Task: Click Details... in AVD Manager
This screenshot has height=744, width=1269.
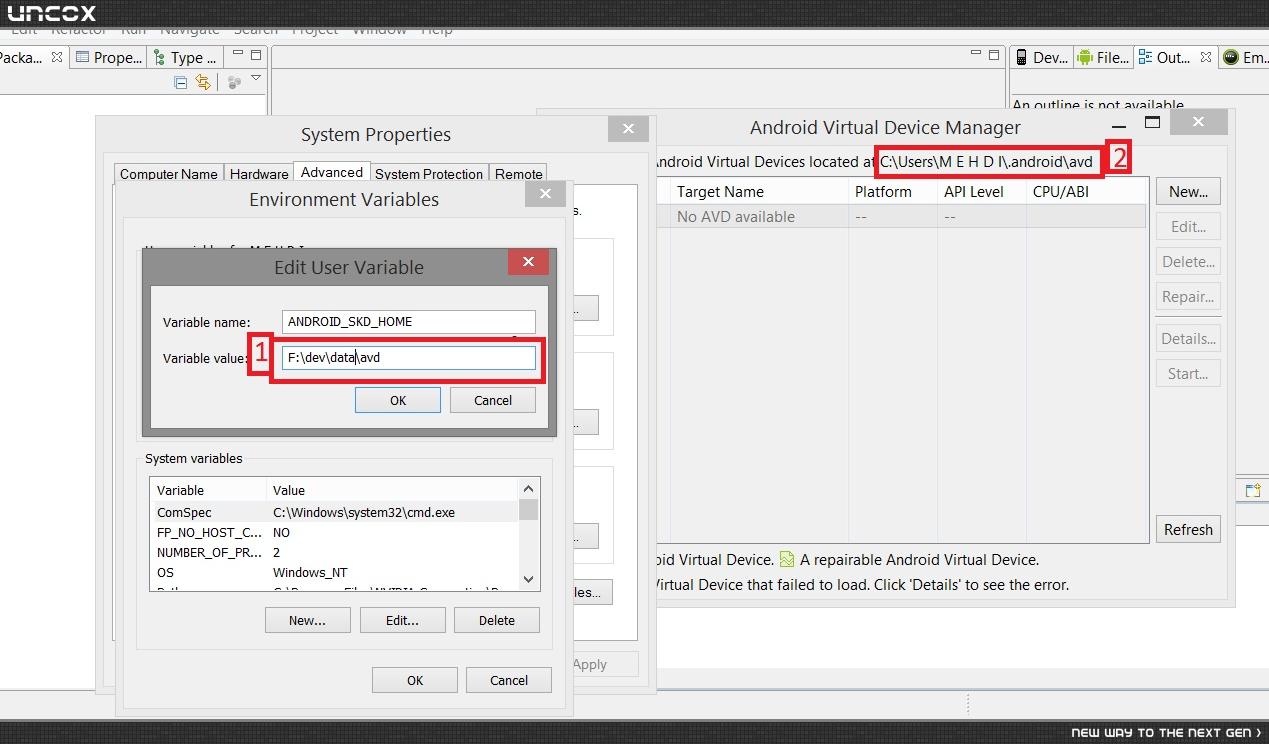Action: tap(1188, 338)
